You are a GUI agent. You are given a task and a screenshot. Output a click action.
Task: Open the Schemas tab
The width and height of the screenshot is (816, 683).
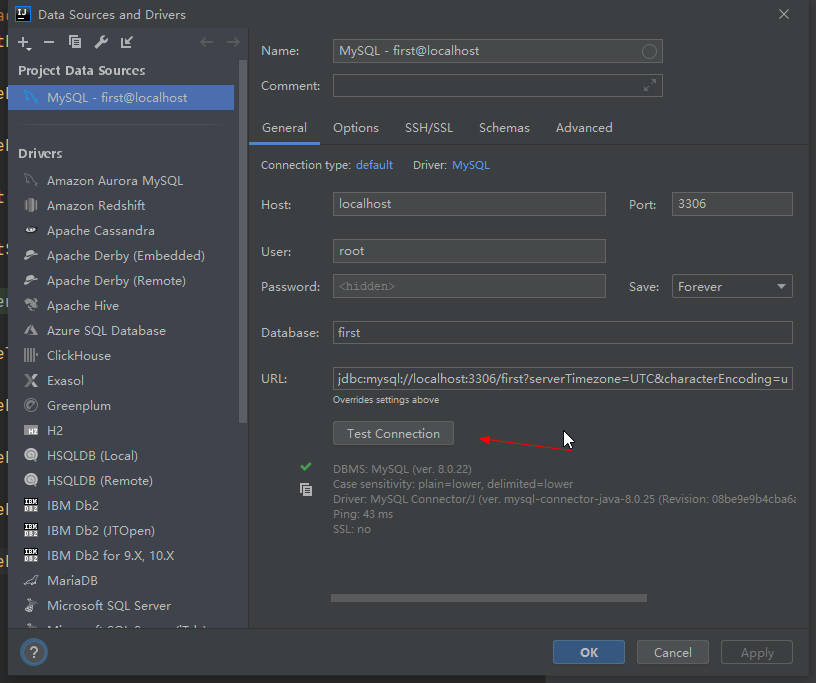point(504,128)
